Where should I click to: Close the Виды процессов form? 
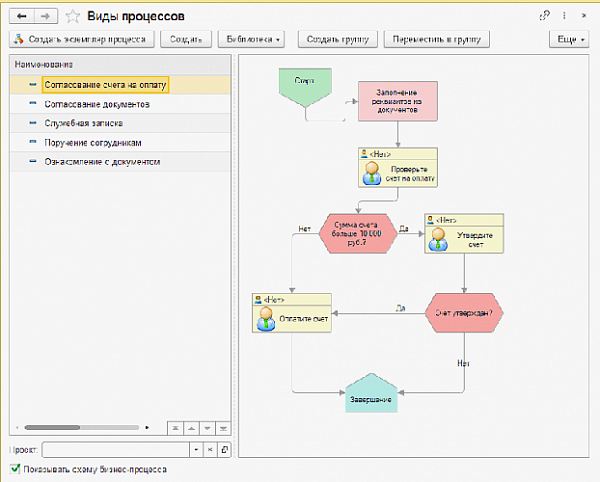point(584,16)
